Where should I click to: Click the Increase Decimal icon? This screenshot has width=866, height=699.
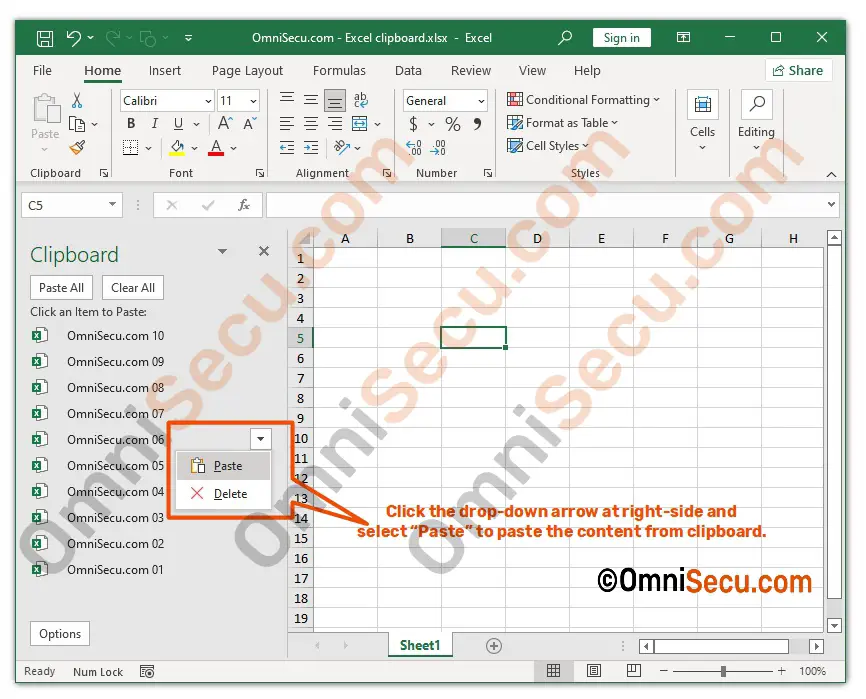coord(414,147)
